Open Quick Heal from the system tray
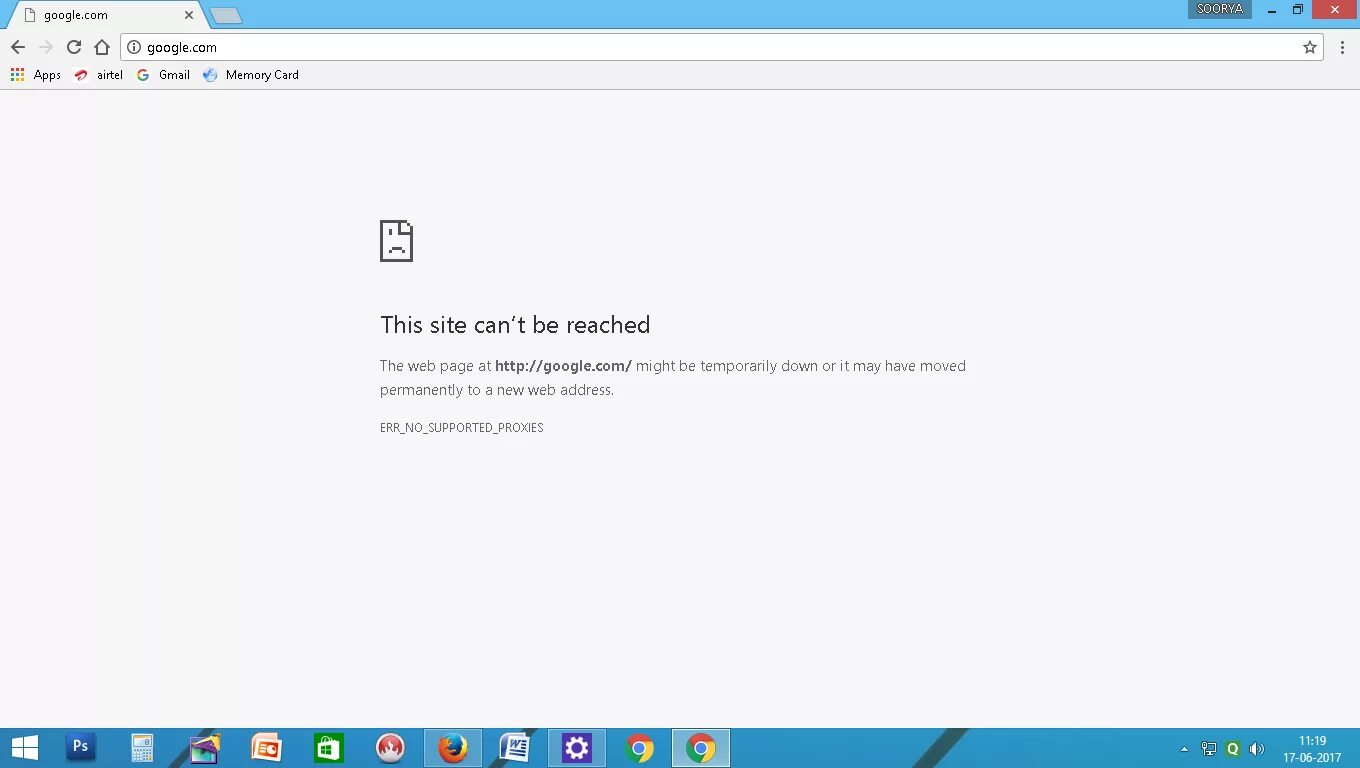This screenshot has width=1360, height=768. (x=1232, y=748)
